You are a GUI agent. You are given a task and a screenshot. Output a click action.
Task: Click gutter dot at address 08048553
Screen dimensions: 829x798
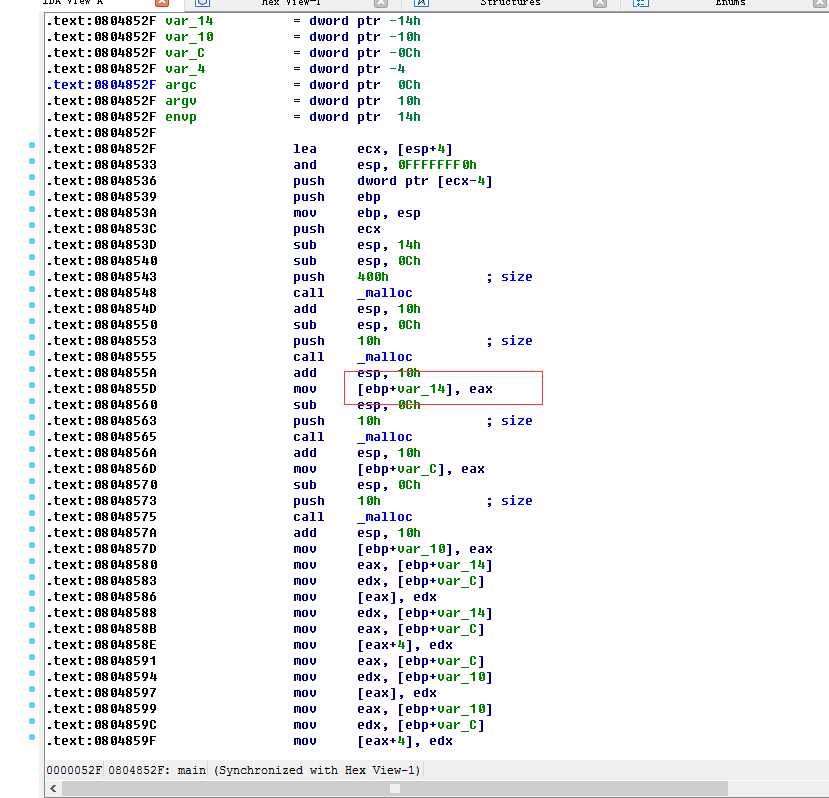click(x=32, y=337)
